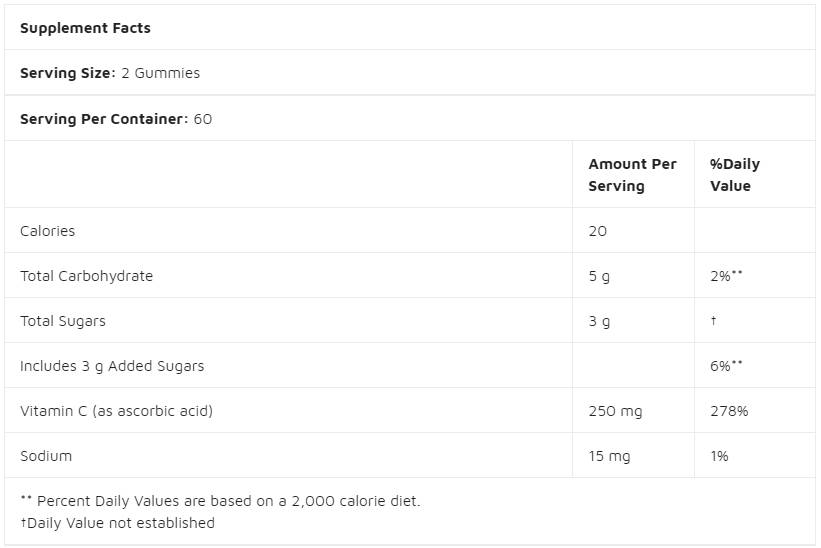Select the Total Sugars label
The width and height of the screenshot is (821, 548).
[x=62, y=321]
